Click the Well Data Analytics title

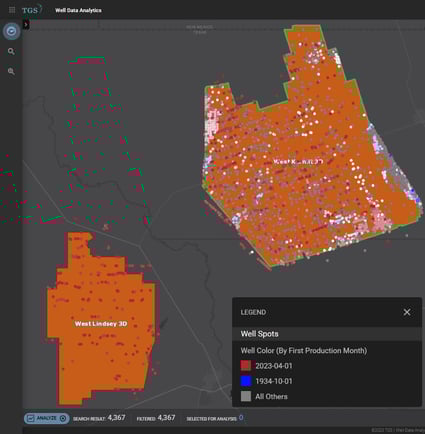[x=78, y=10]
